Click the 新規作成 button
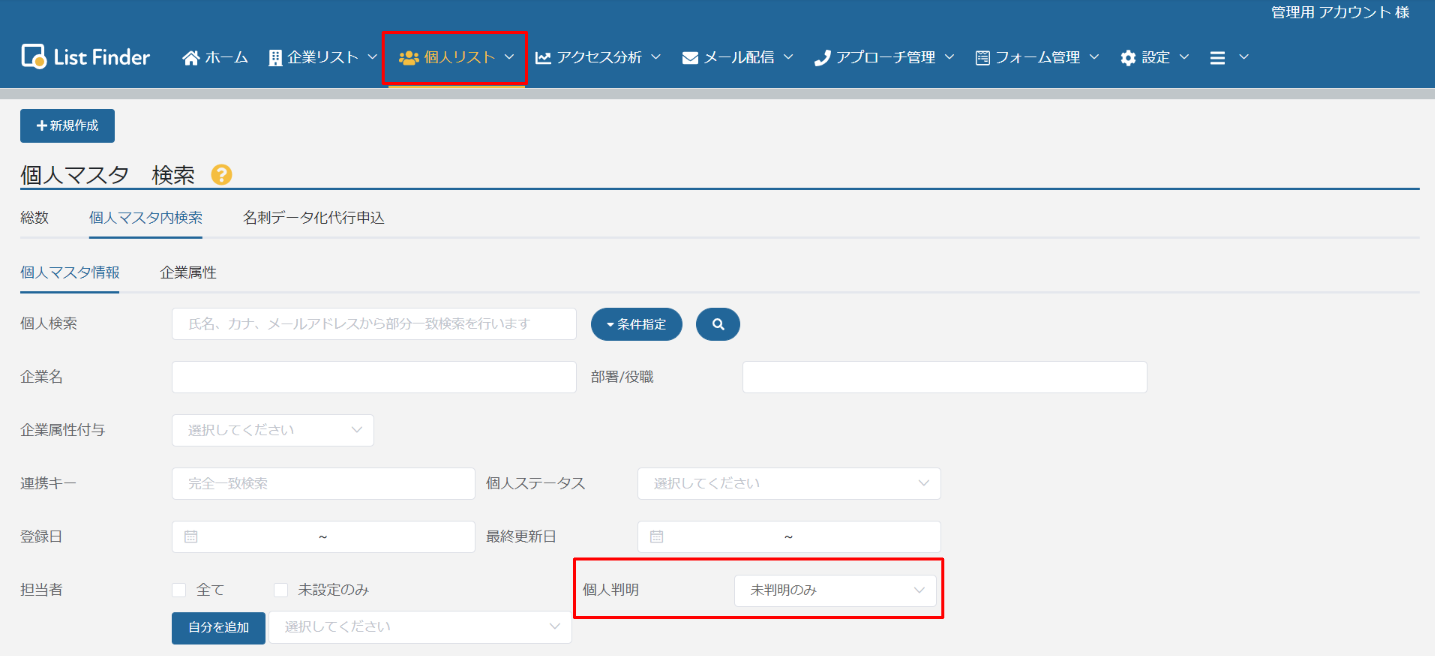Screen dimensions: 1435x656 point(67,126)
